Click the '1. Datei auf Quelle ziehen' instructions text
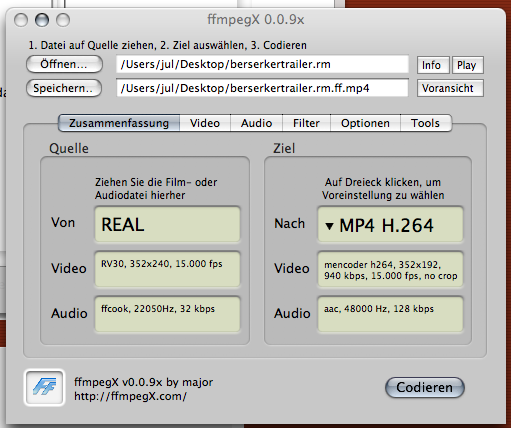This screenshot has width=511, height=428. [167, 45]
